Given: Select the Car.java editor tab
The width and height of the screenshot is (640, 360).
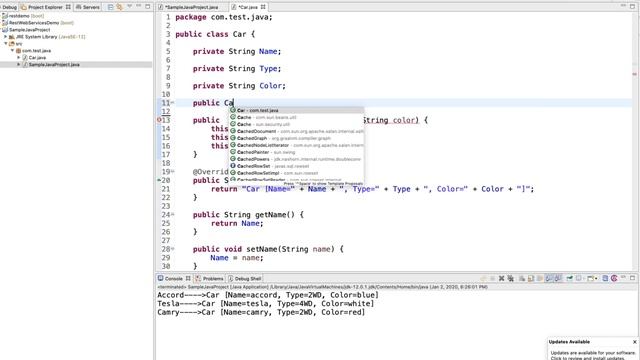Looking at the screenshot, I should (247, 7).
